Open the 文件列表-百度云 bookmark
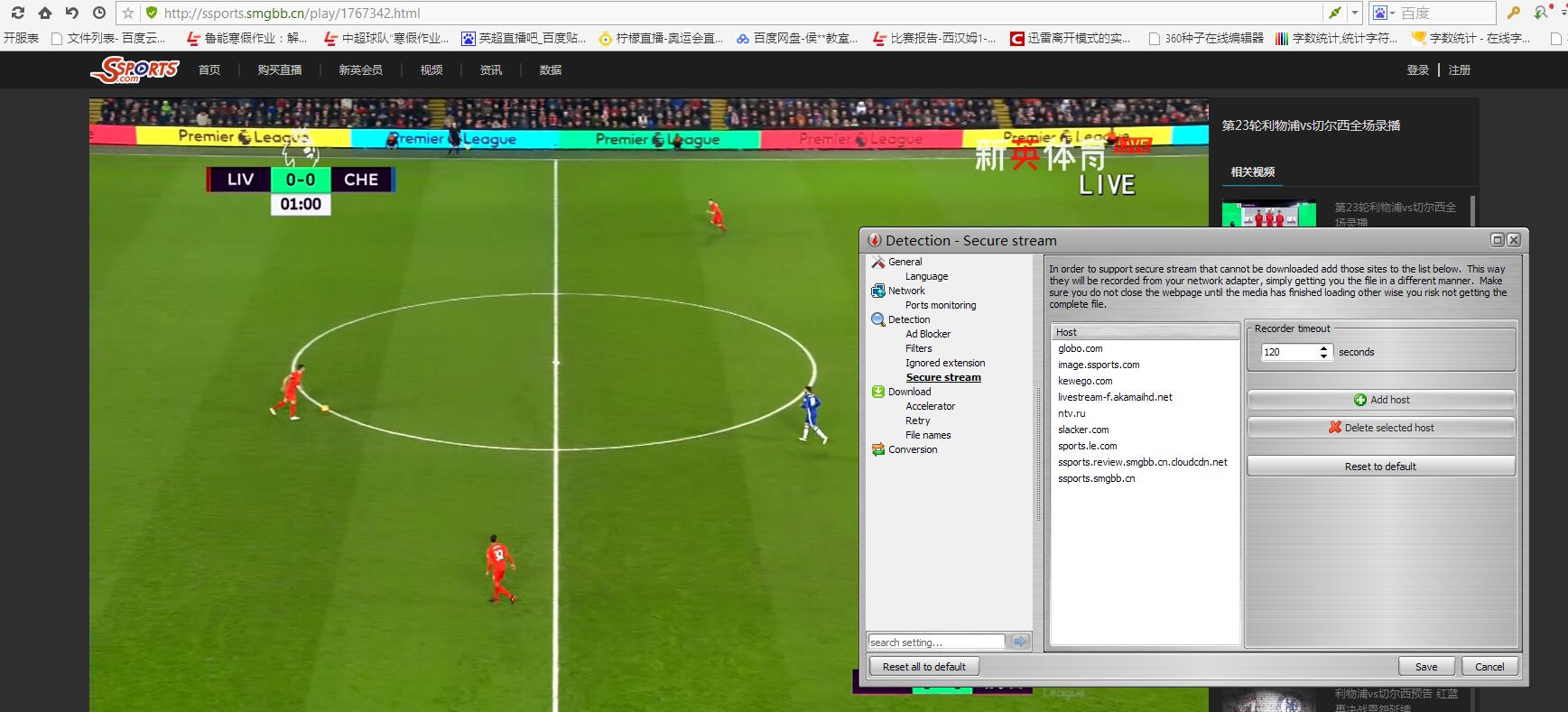Image resolution: width=1568 pixels, height=712 pixels. [x=108, y=39]
